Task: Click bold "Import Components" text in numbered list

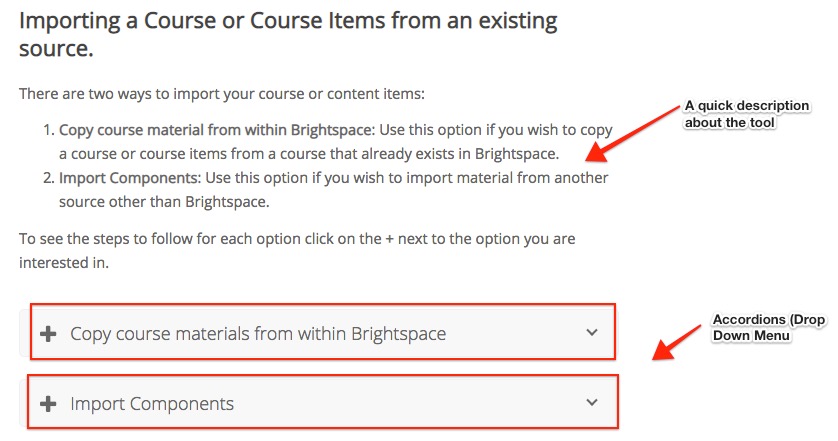Action: (x=129, y=177)
